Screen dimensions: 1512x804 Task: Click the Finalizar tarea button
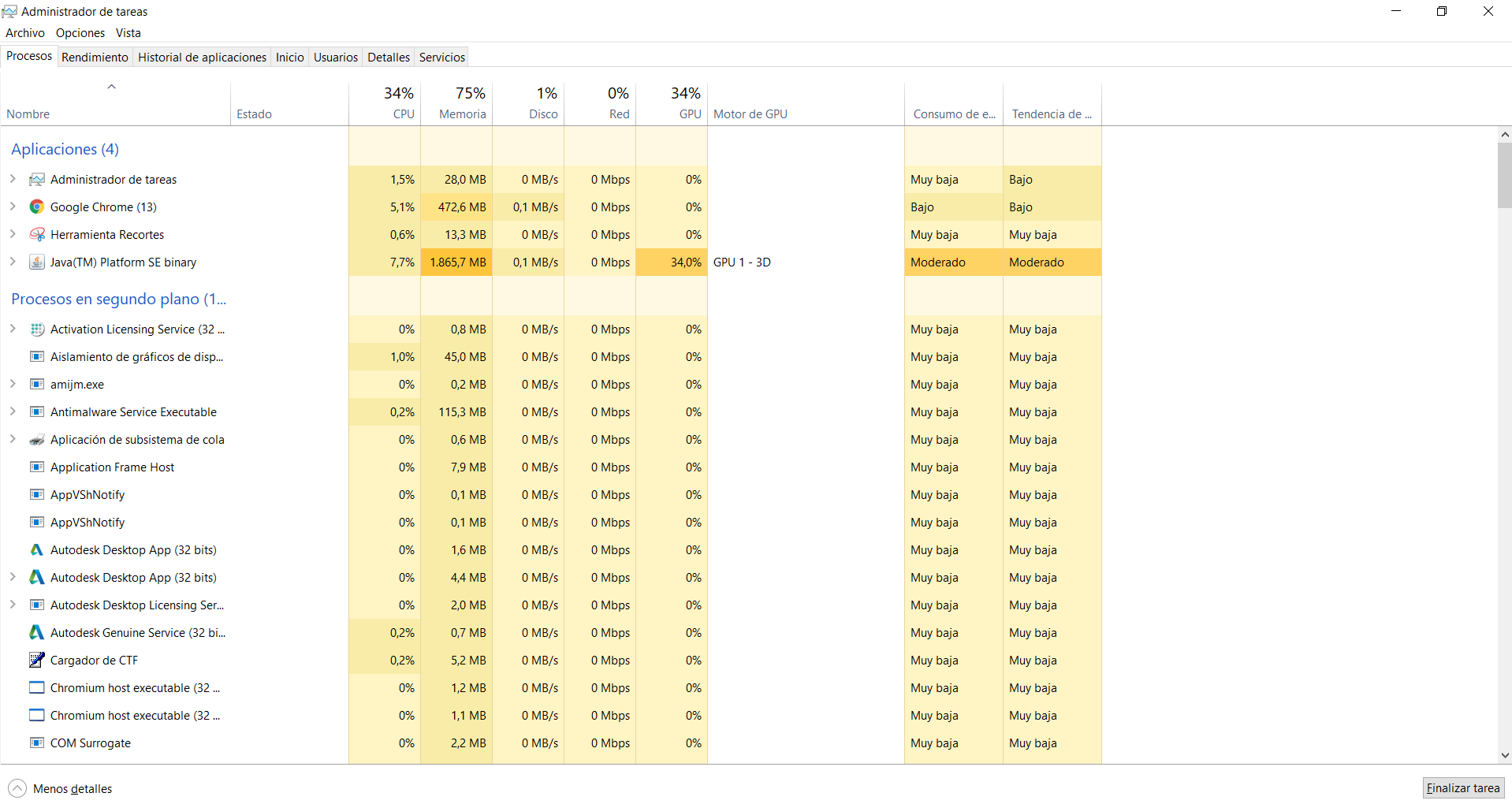coord(1462,788)
